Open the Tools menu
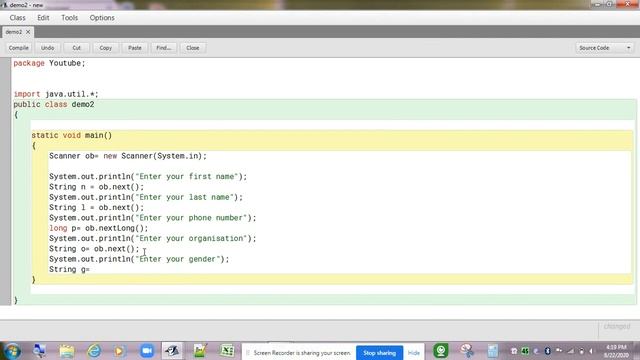 (x=69, y=18)
